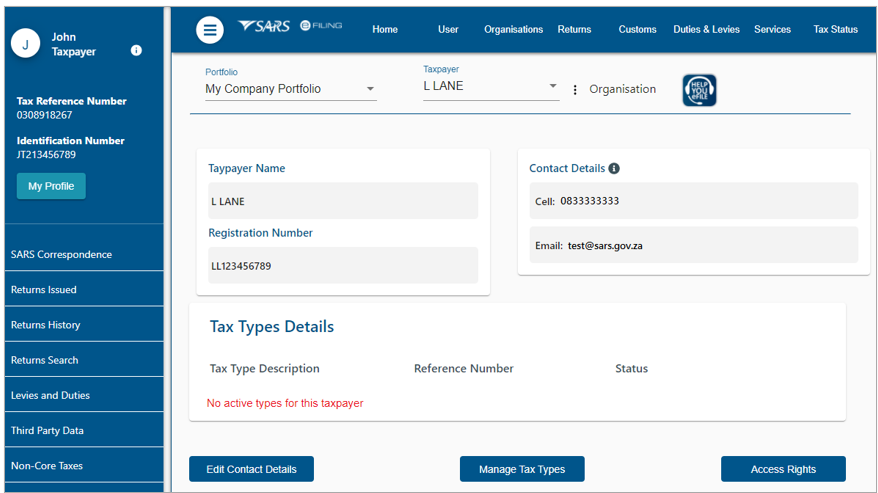Open Levies and Duties in the sidebar

(x=84, y=396)
